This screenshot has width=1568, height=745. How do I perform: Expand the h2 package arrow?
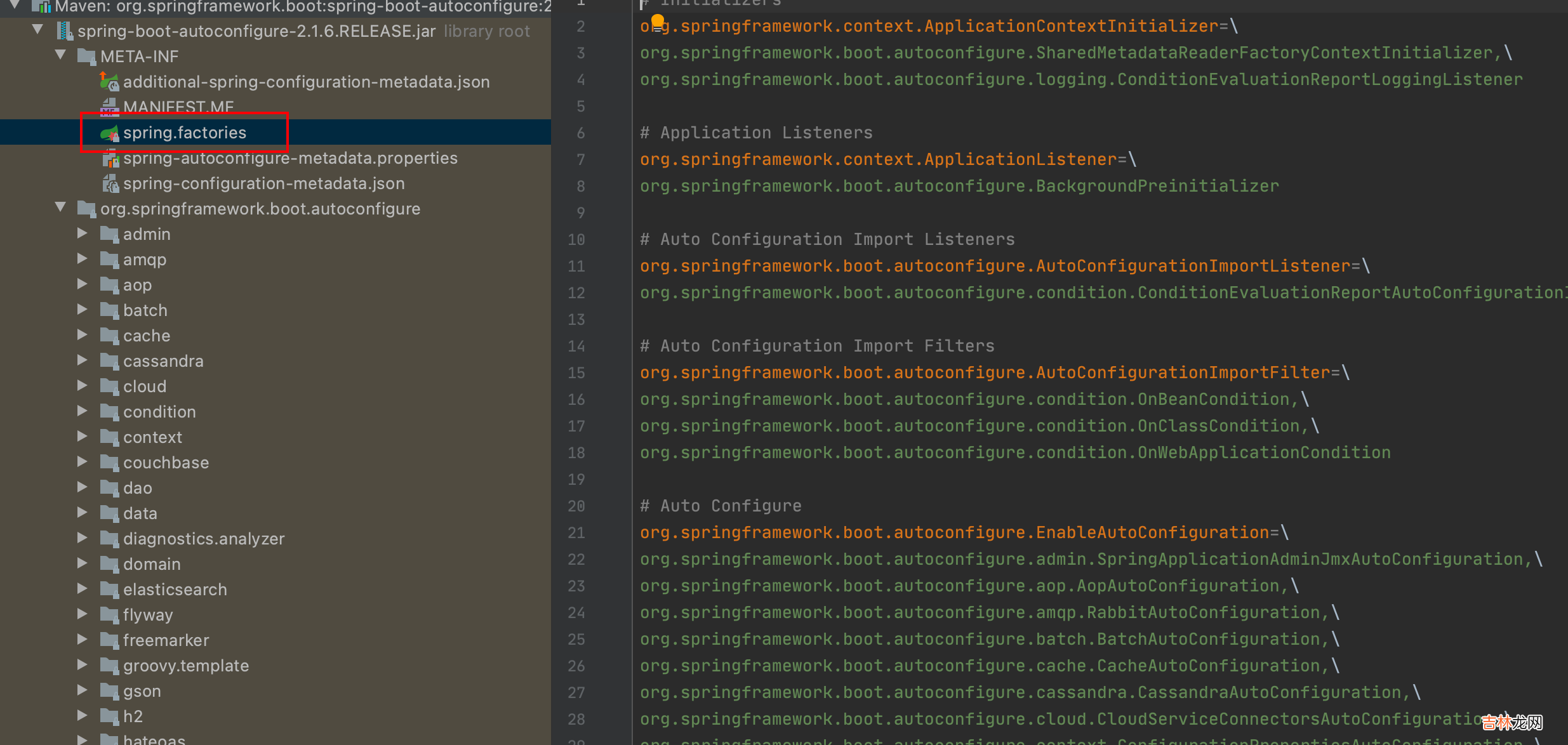tap(83, 715)
